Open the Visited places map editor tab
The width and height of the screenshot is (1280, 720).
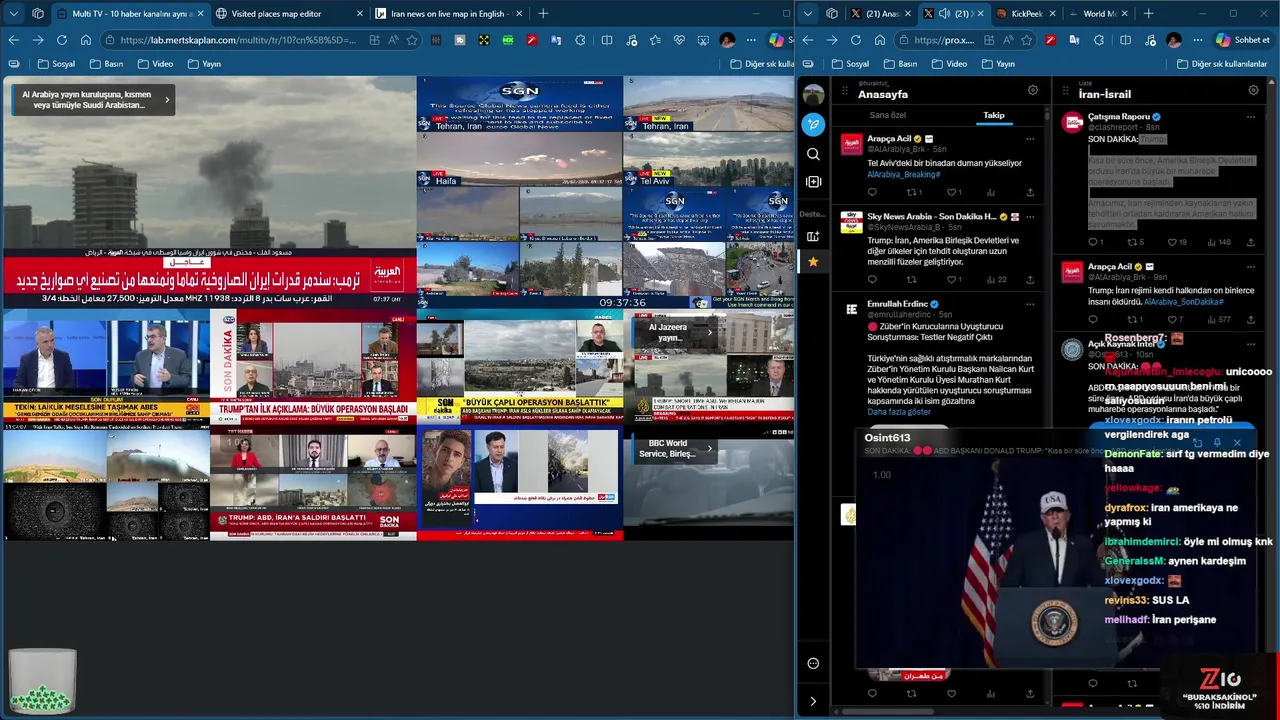pyautogui.click(x=289, y=14)
